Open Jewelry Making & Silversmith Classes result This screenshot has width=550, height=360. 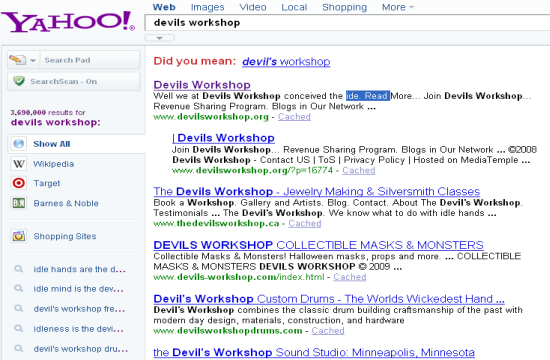(316, 191)
